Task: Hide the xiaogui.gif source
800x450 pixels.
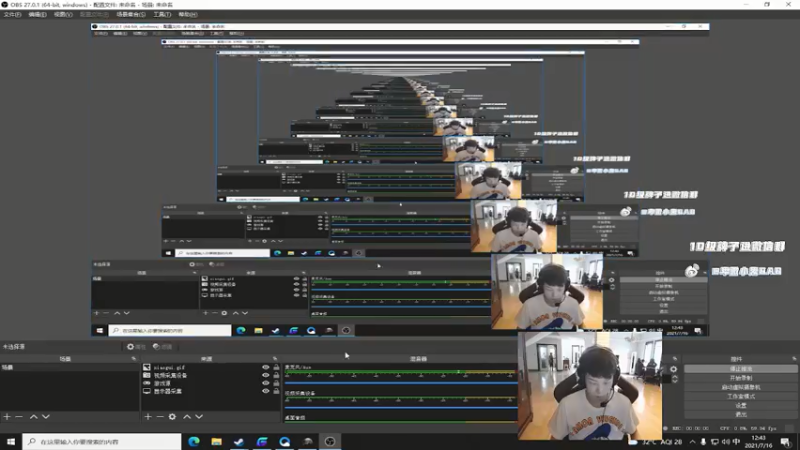Action: tap(265, 367)
